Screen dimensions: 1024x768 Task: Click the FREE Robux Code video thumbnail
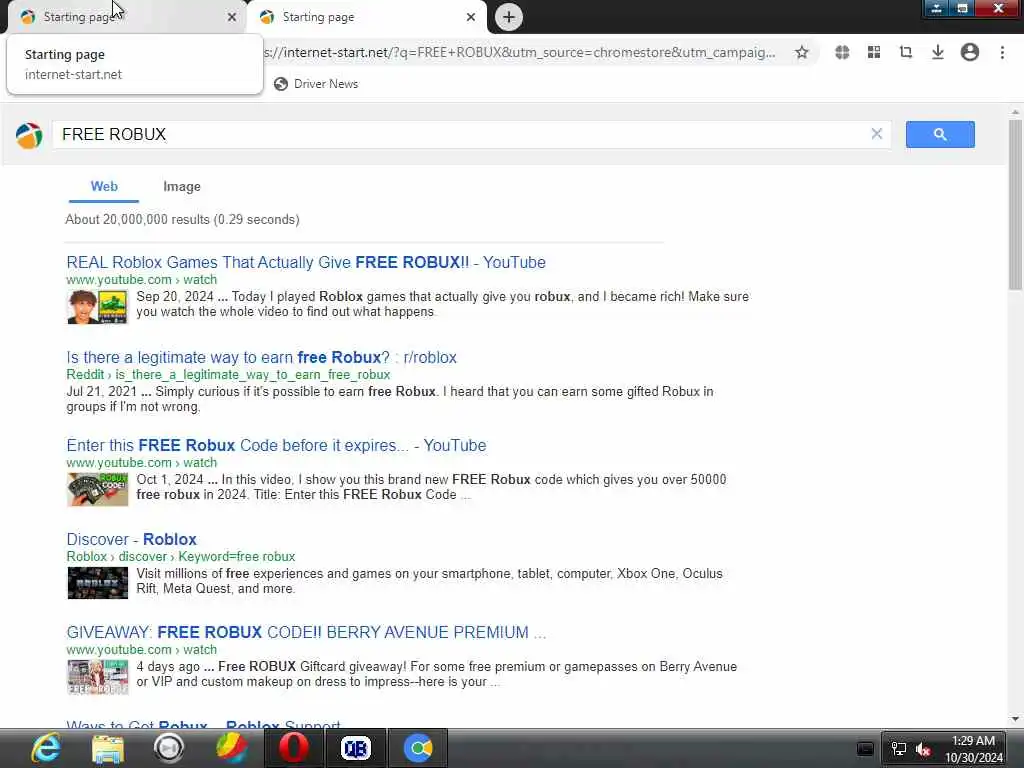pyautogui.click(x=97, y=489)
